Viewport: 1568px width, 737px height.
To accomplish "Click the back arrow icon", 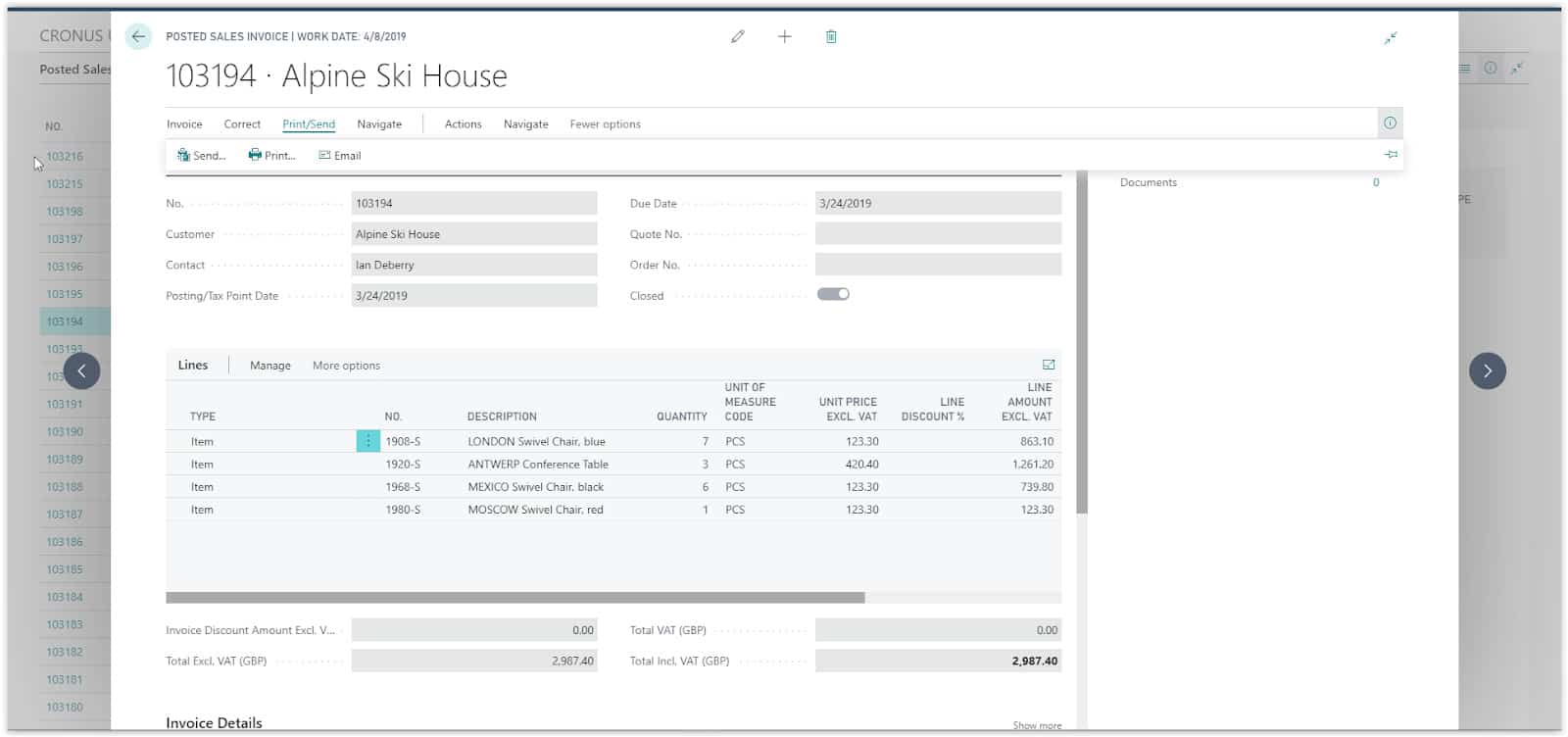I will (138, 36).
